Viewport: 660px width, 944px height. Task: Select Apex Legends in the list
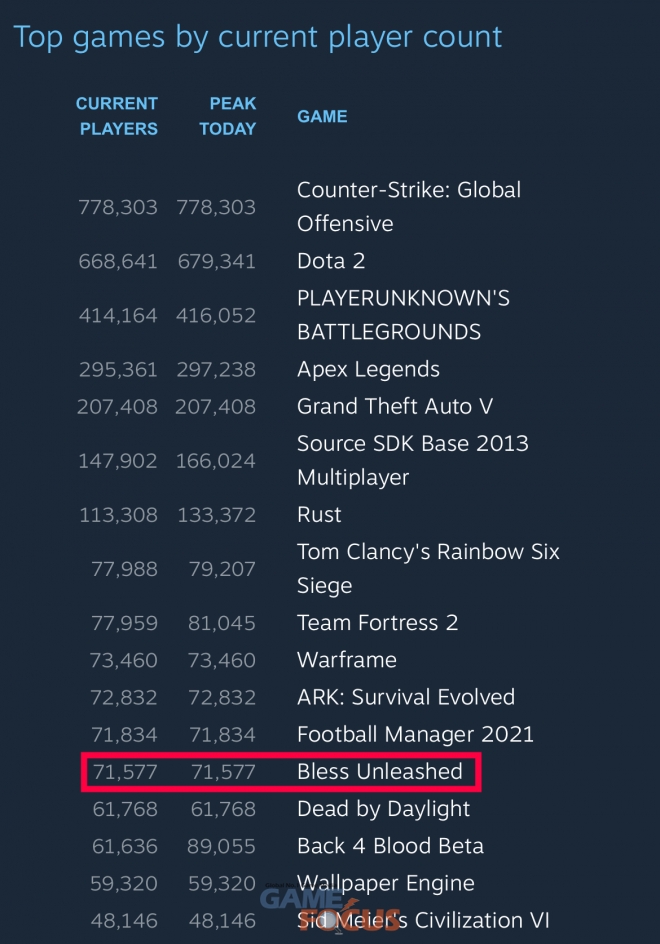click(x=368, y=369)
